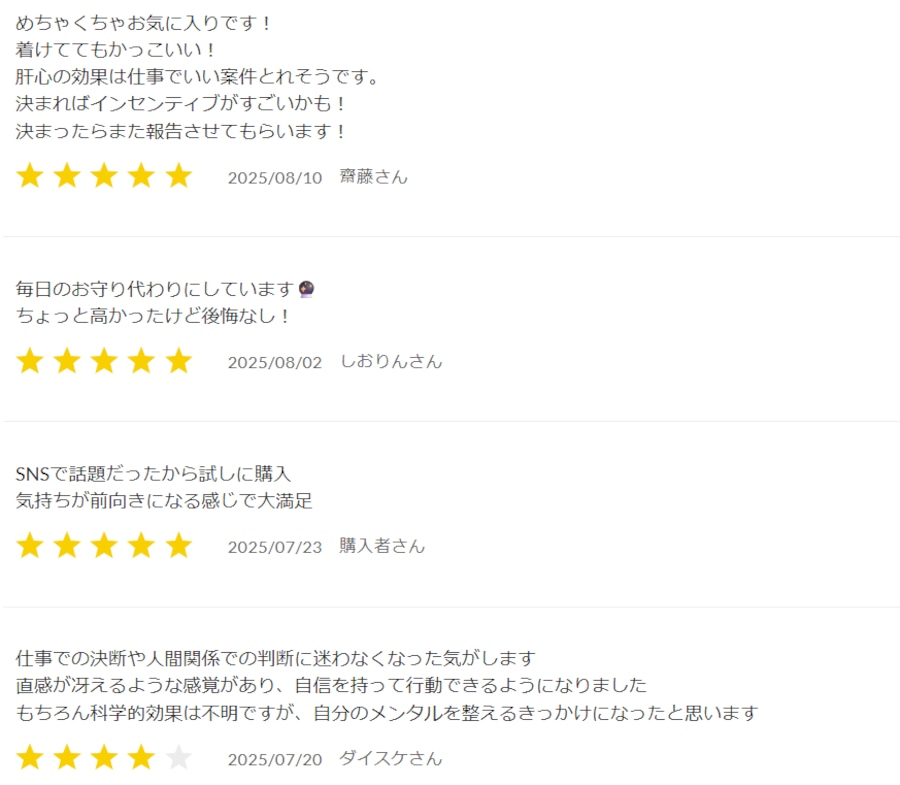The width and height of the screenshot is (900, 785).
Task: Click the empty gray star in ダイスケさん's rating
Action: pyautogui.click(x=179, y=757)
